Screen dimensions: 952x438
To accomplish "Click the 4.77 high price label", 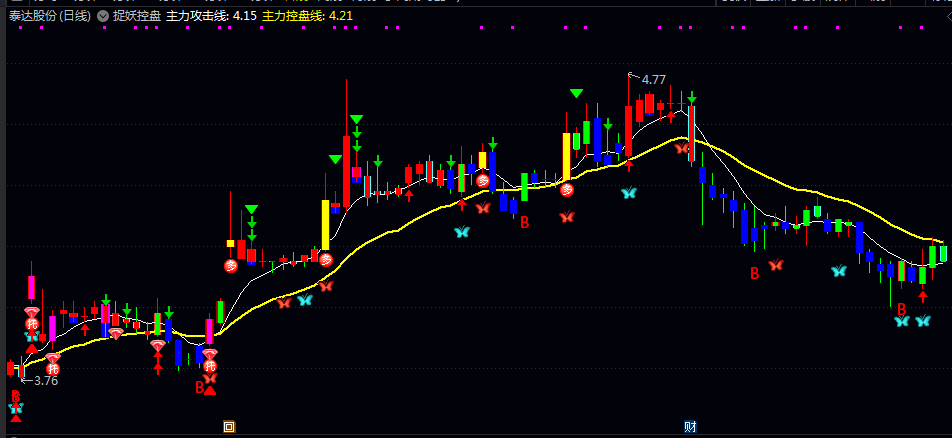I will [x=654, y=80].
